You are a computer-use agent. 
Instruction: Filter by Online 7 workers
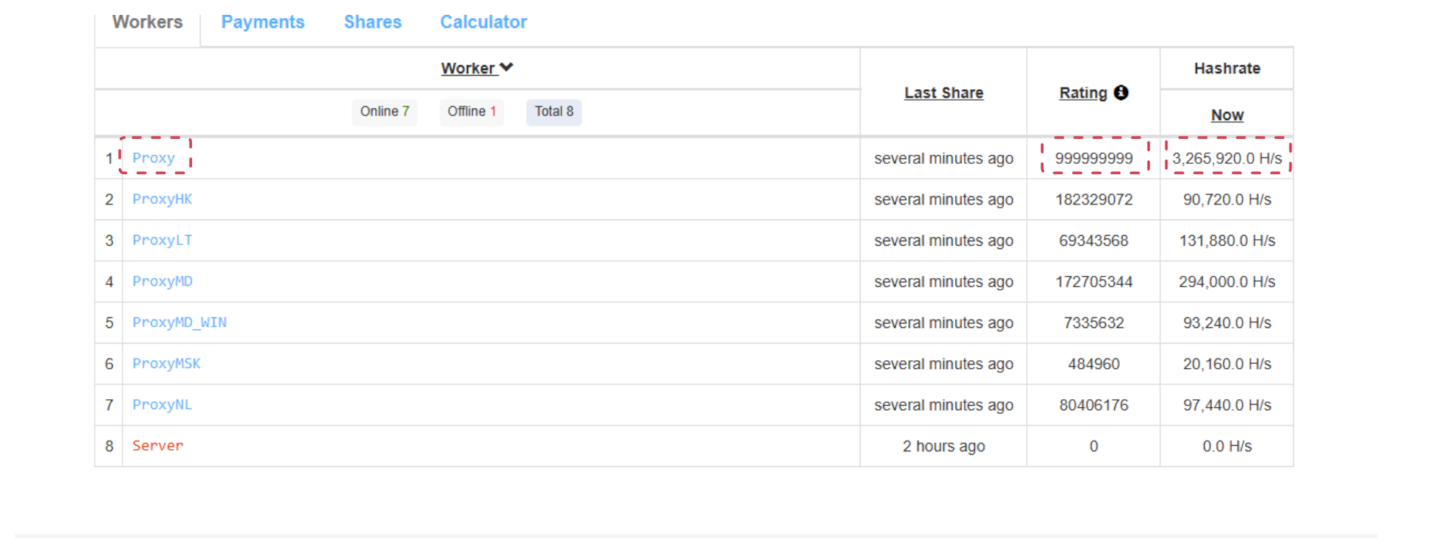click(x=385, y=112)
